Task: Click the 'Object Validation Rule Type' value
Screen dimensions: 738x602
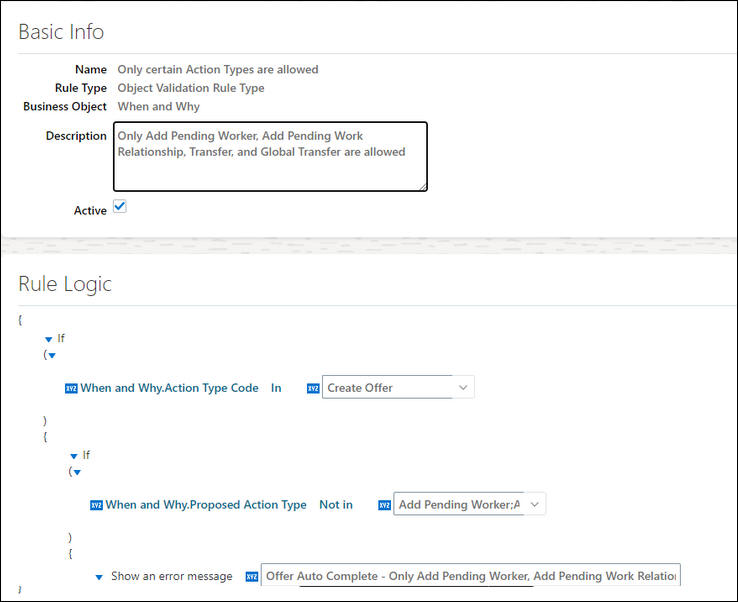Action: pyautogui.click(x=191, y=88)
